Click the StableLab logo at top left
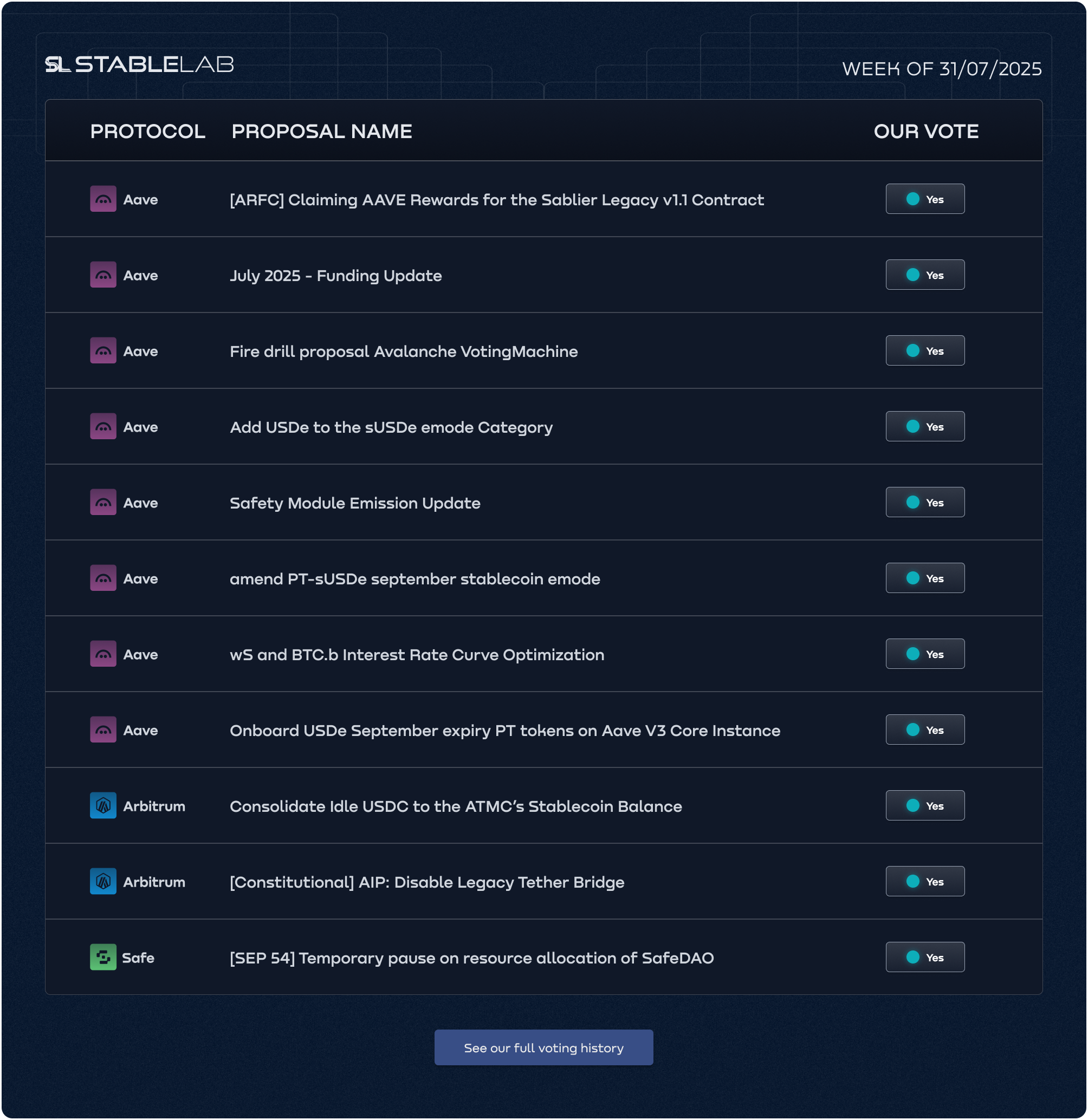 click(x=139, y=64)
